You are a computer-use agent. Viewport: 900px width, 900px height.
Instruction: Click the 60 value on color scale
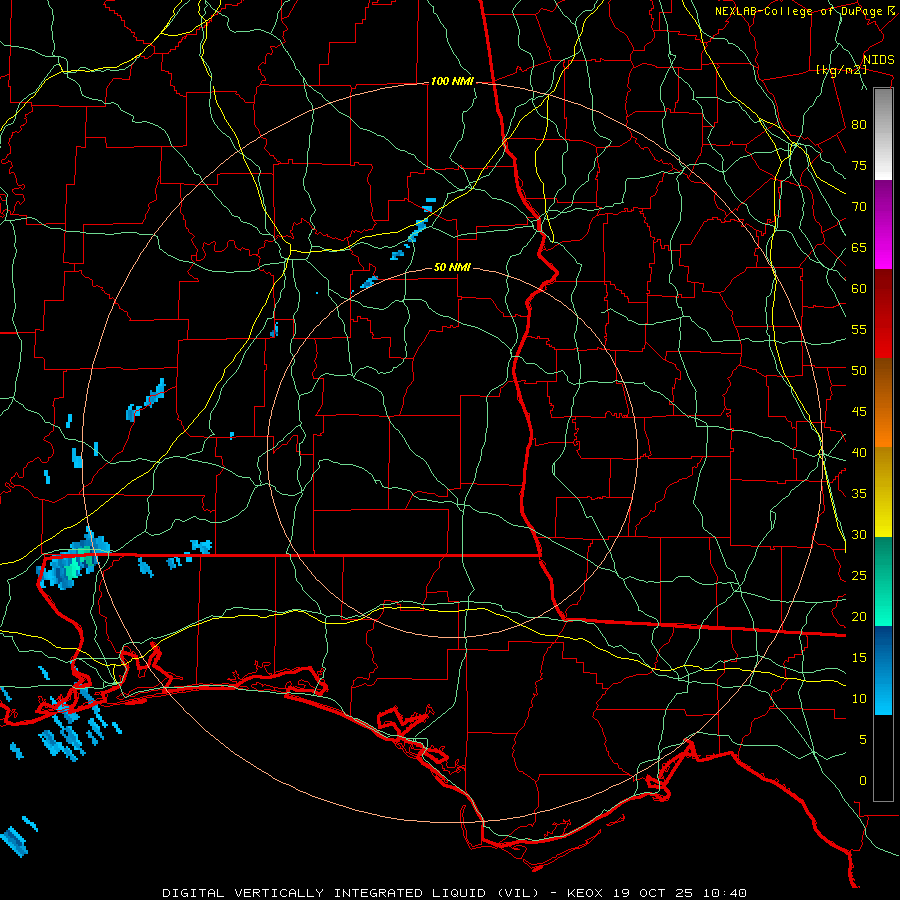[x=859, y=289]
